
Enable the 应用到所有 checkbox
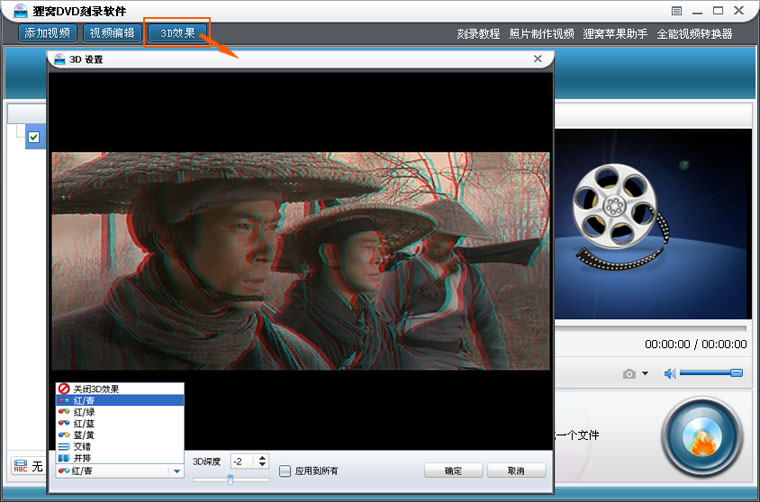[x=285, y=471]
